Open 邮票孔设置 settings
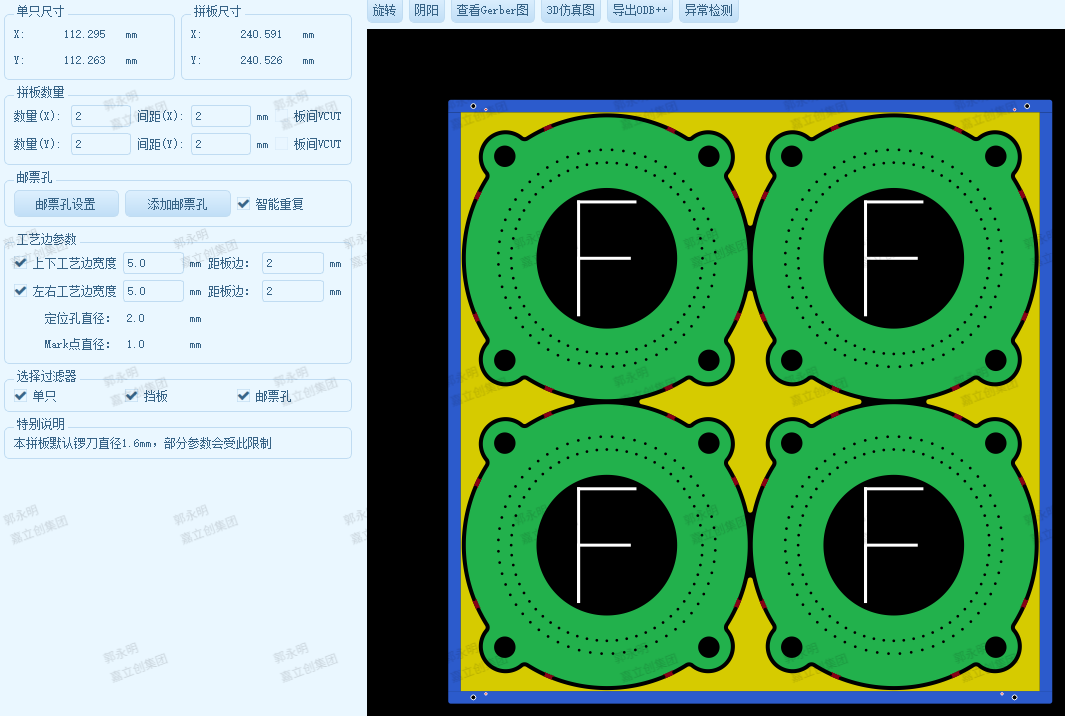 pos(66,204)
